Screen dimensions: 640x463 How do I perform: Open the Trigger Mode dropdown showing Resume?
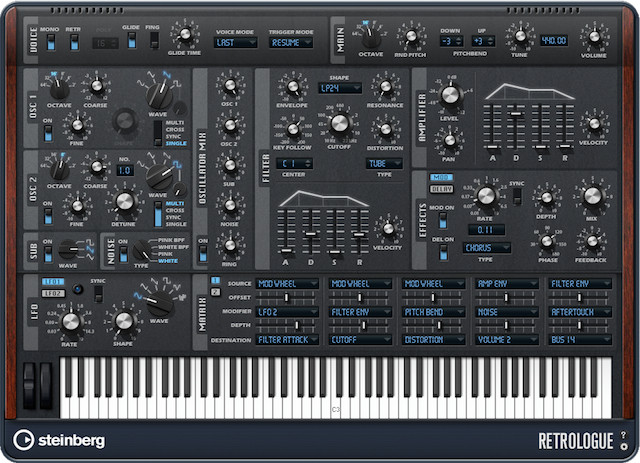[291, 42]
